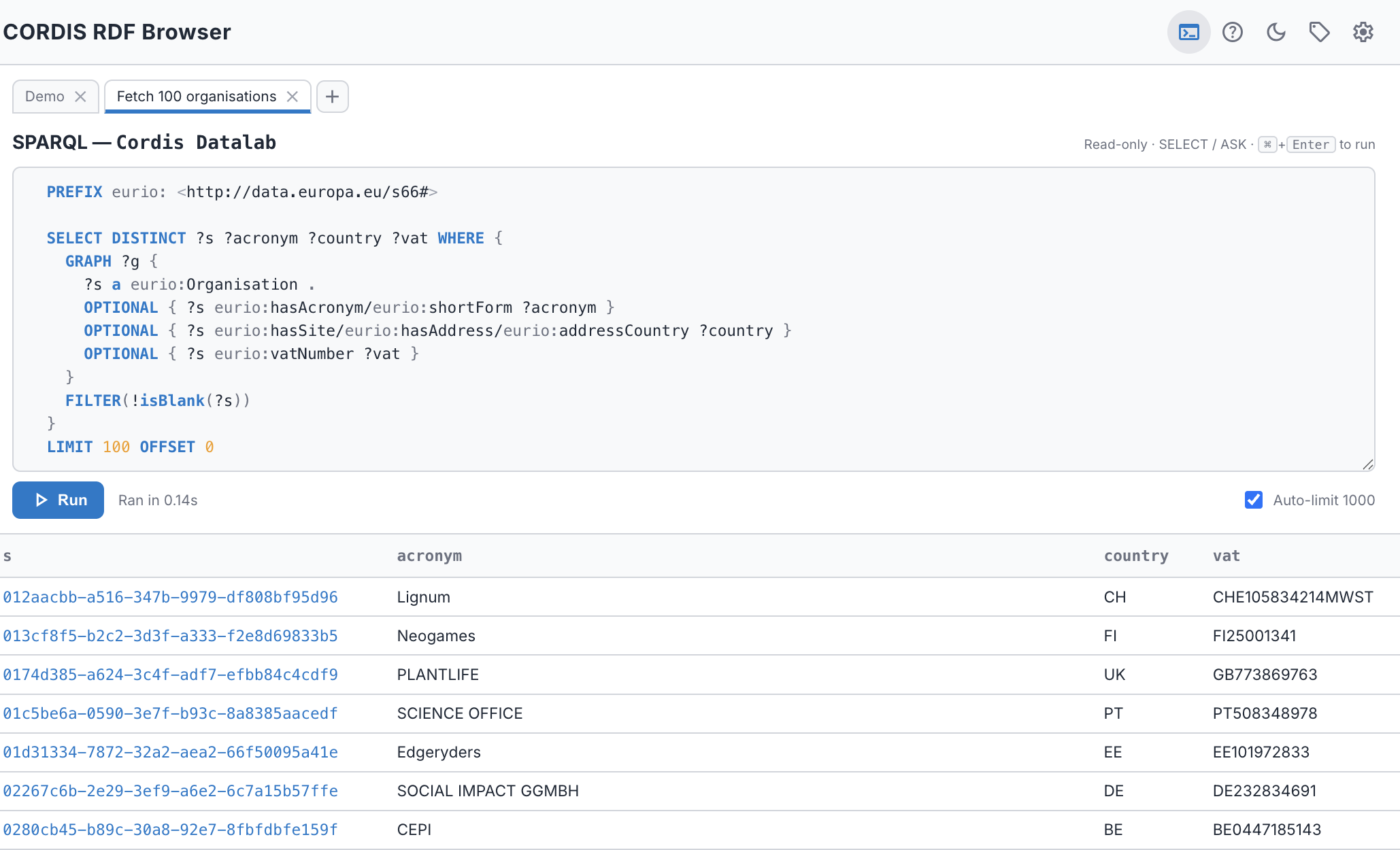1400x850 pixels.
Task: Click inside the SPARQL query editor
Action: click(x=693, y=319)
